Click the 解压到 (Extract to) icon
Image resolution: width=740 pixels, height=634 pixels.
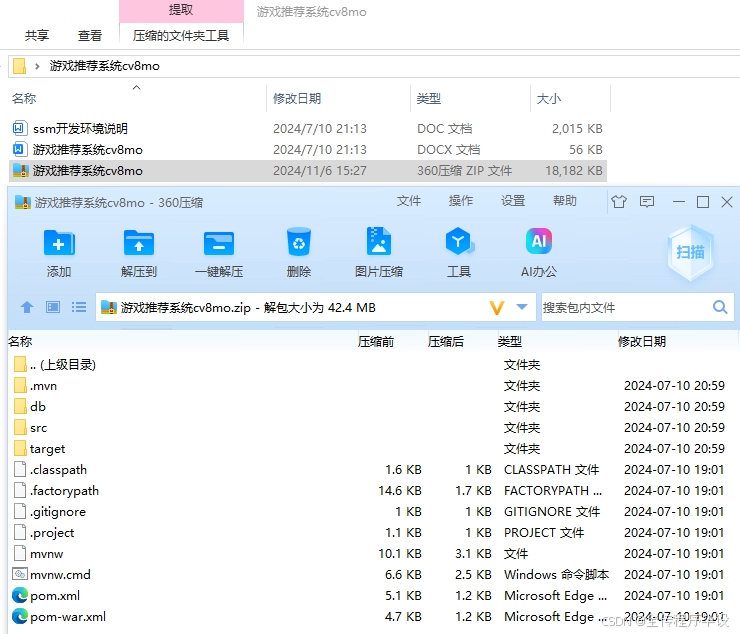point(139,243)
